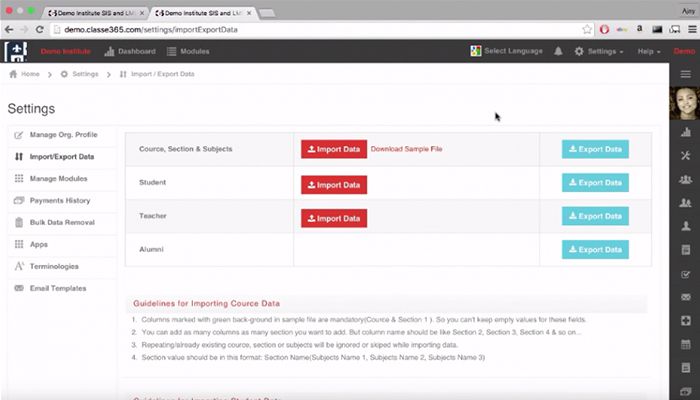
Task: Open Payments History page
Action: [x=62, y=200]
